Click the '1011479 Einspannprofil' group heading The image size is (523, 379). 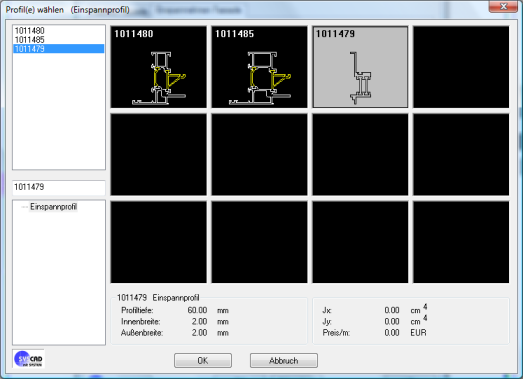(158, 298)
